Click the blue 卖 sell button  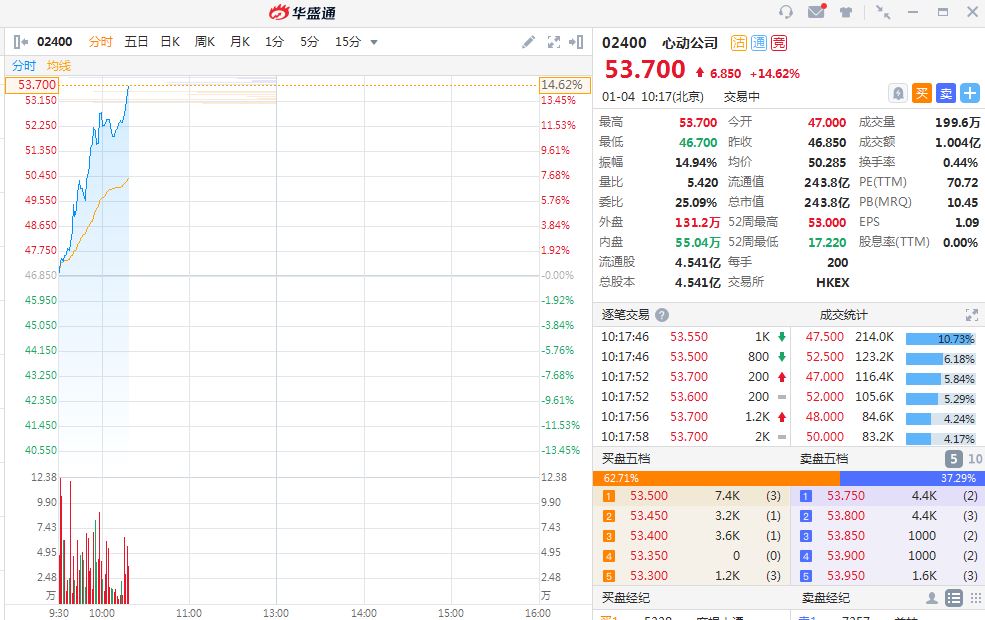[945, 93]
